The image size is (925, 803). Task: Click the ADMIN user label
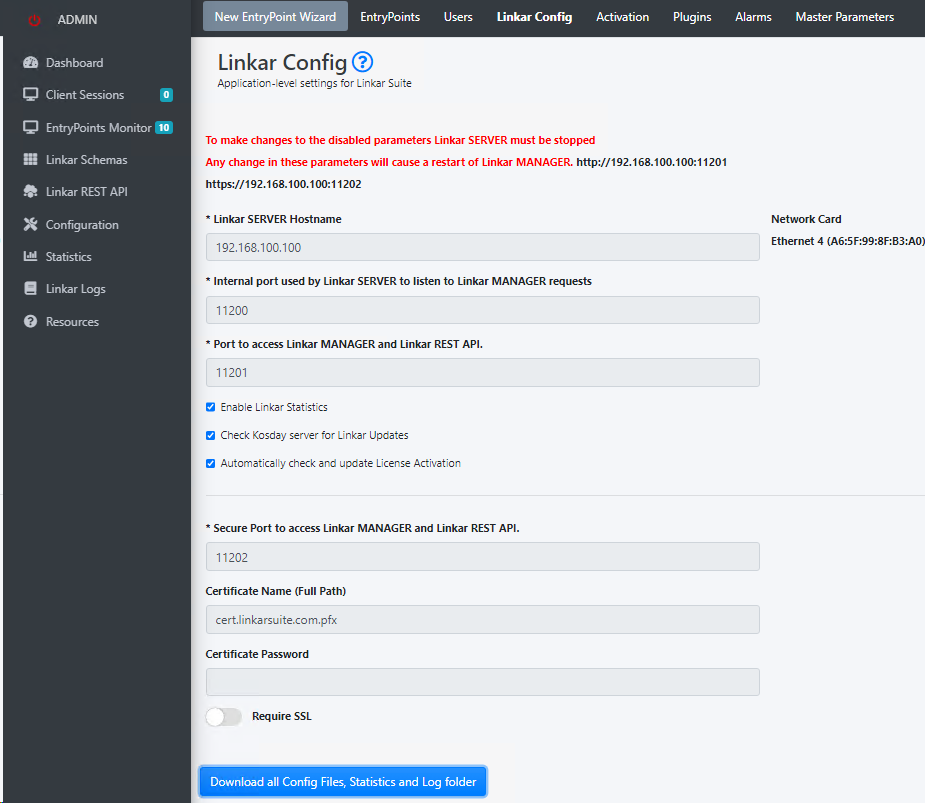(77, 20)
